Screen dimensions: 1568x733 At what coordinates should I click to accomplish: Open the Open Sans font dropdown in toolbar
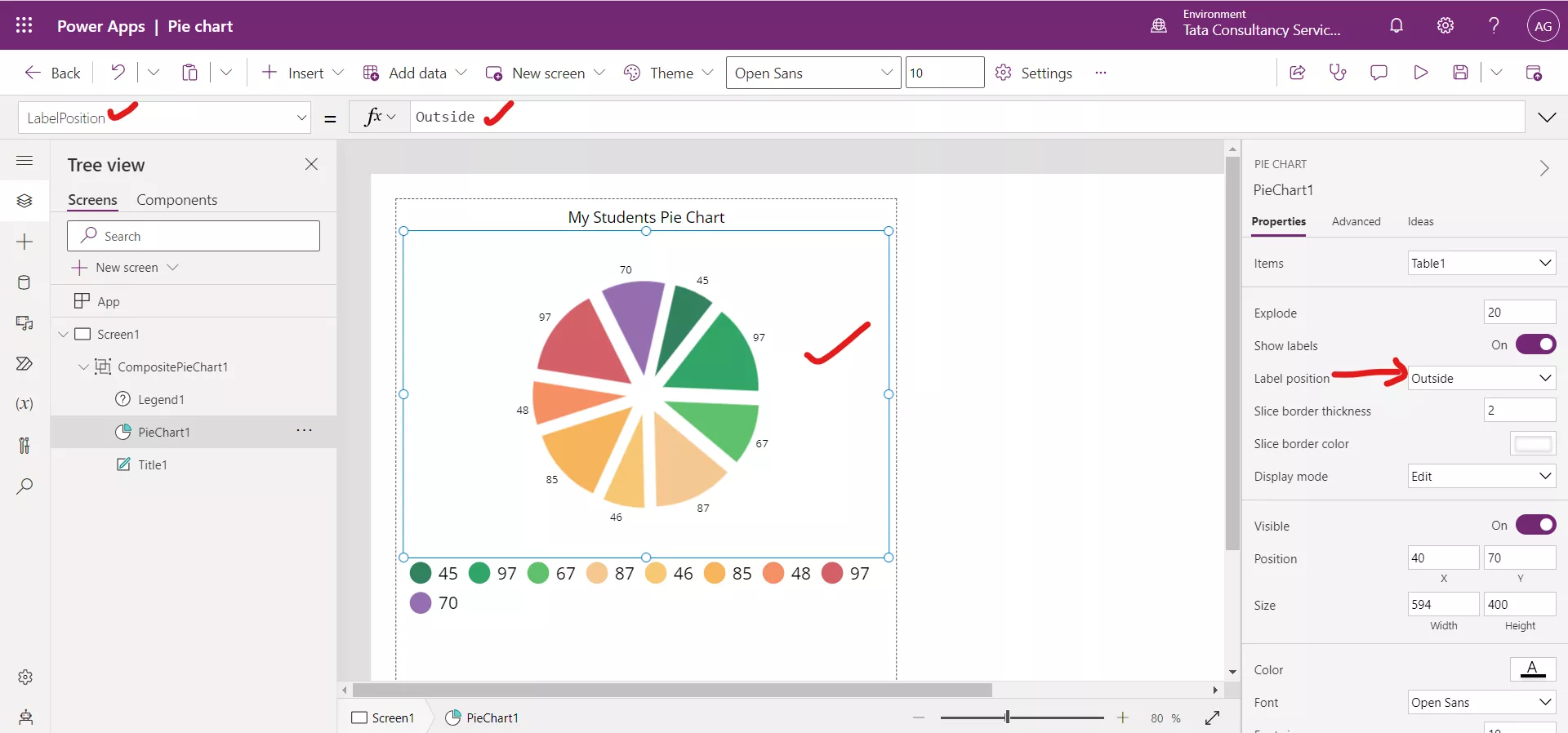click(813, 73)
